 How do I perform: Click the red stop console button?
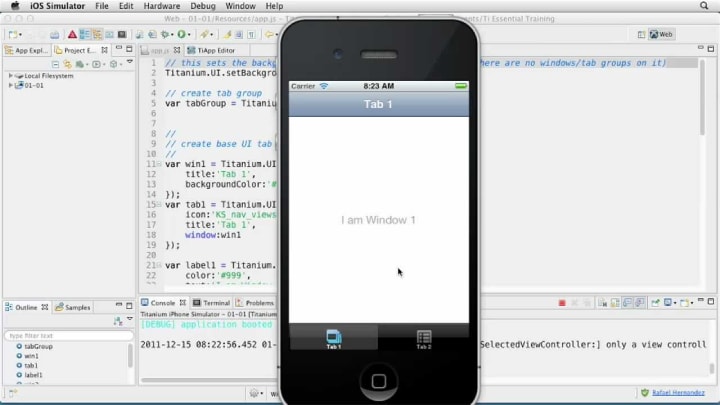pyautogui.click(x=561, y=303)
